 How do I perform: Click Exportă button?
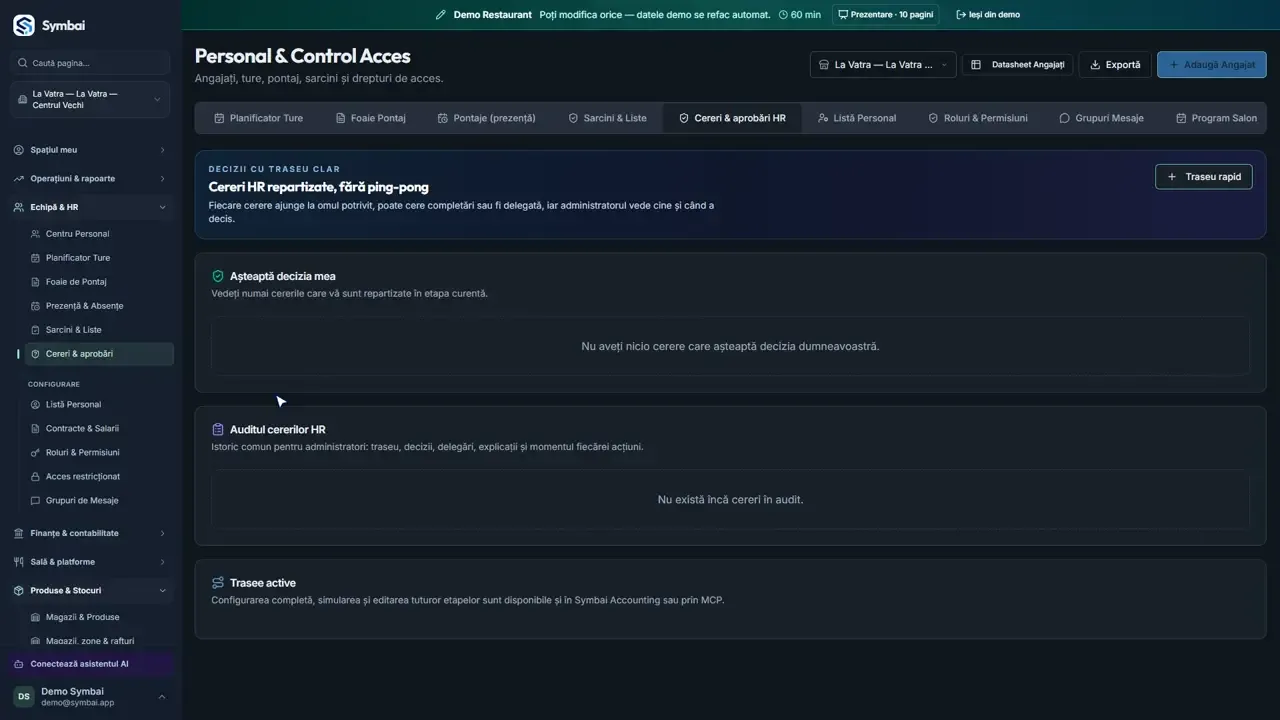click(1115, 65)
